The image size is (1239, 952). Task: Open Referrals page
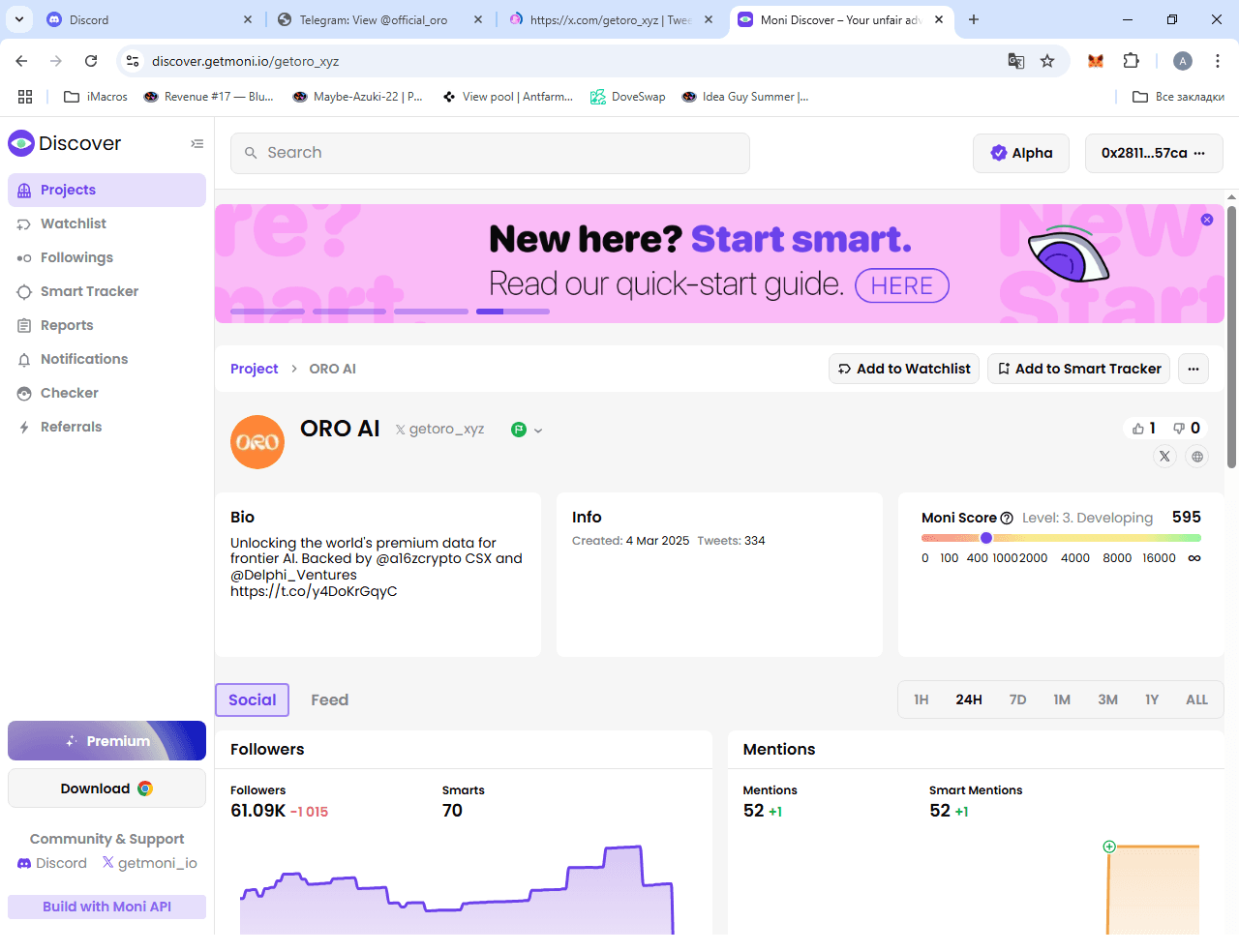pos(106,427)
